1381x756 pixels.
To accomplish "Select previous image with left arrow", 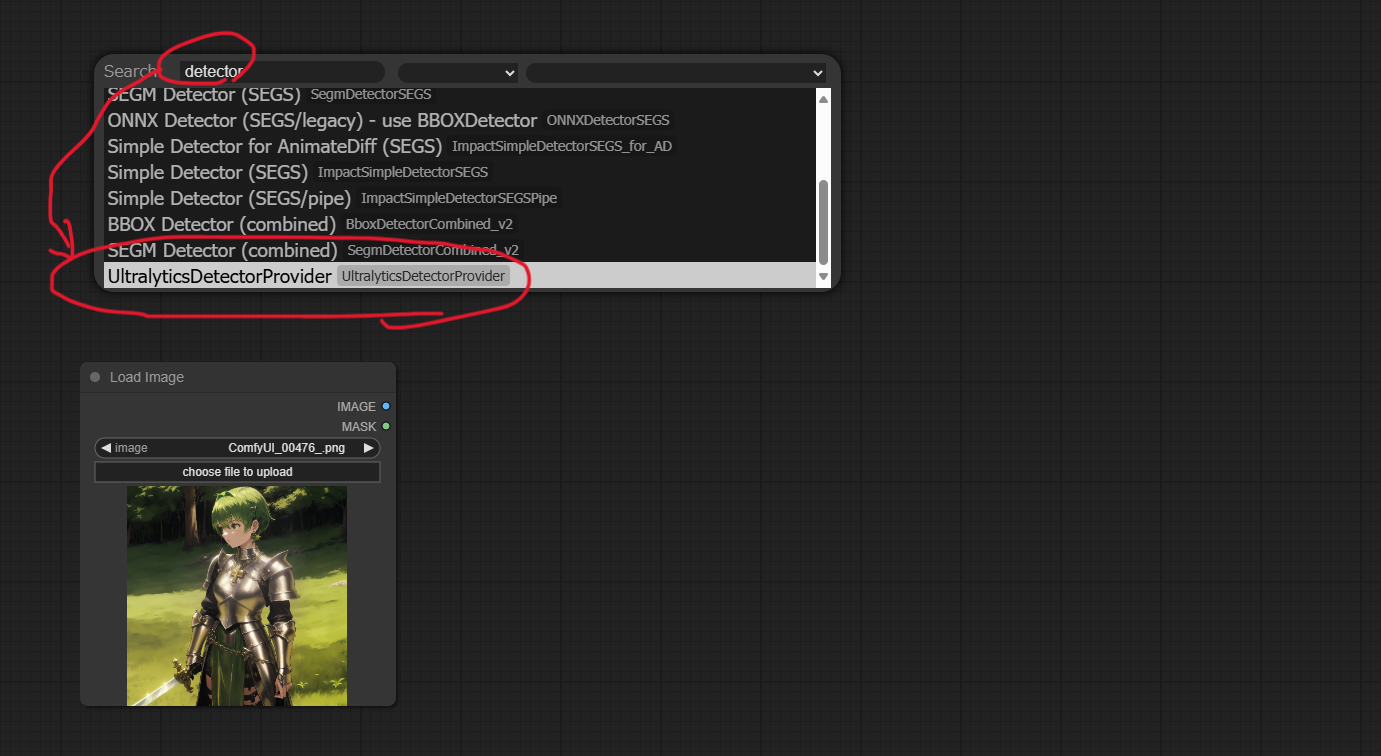I will pos(106,448).
